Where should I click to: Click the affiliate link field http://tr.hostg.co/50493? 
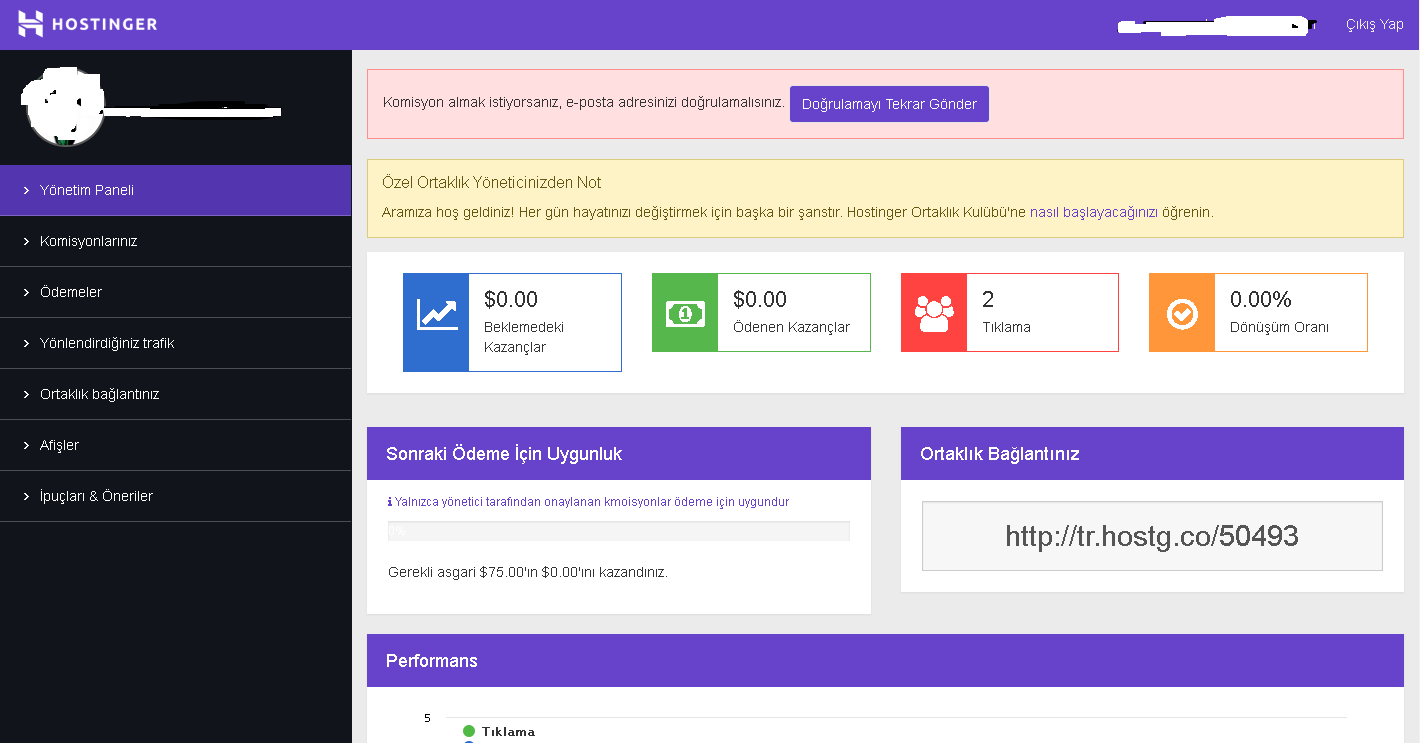pos(1152,536)
